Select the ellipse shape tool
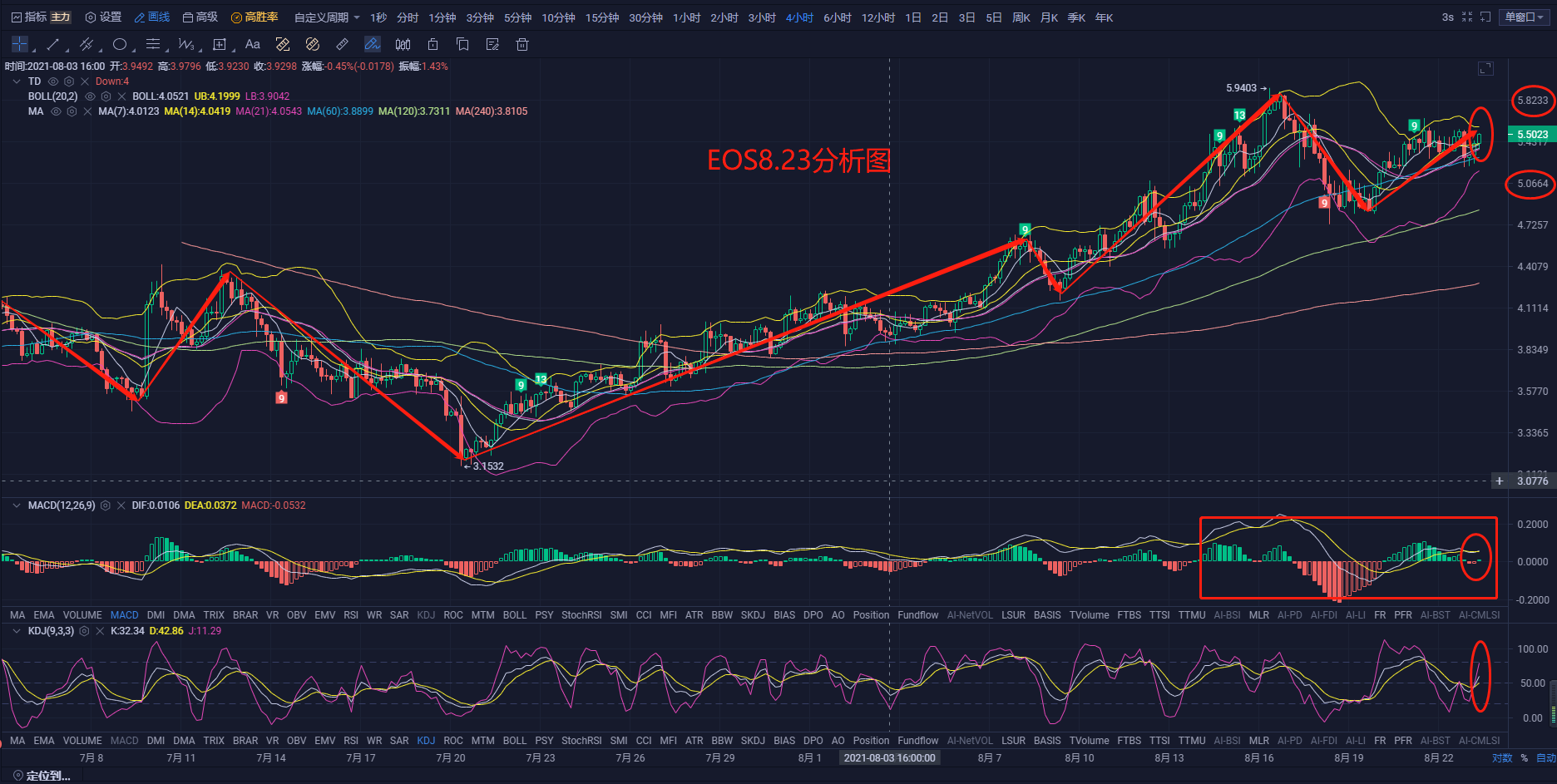 point(120,44)
